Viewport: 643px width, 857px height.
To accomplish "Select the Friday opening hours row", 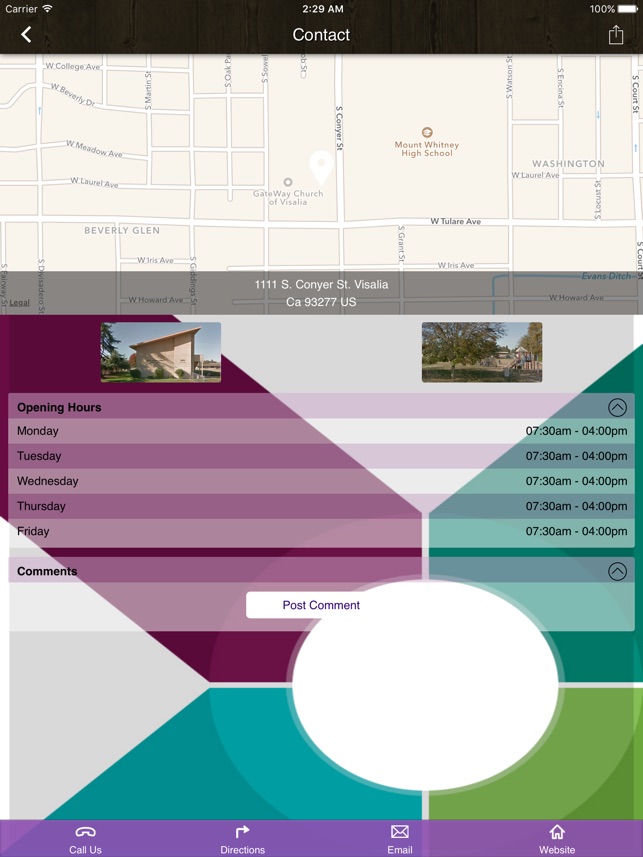I will (322, 531).
